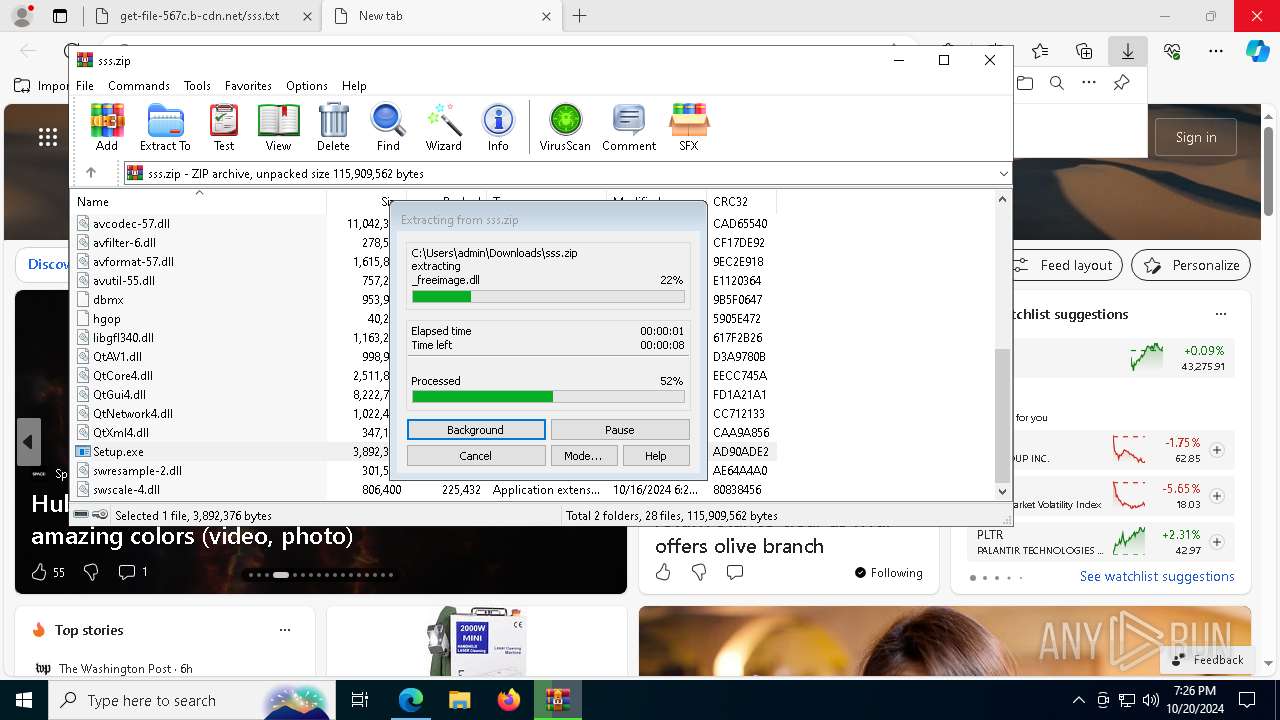Select avformat-57.dll file
Image resolution: width=1280 pixels, height=720 pixels.
point(133,262)
